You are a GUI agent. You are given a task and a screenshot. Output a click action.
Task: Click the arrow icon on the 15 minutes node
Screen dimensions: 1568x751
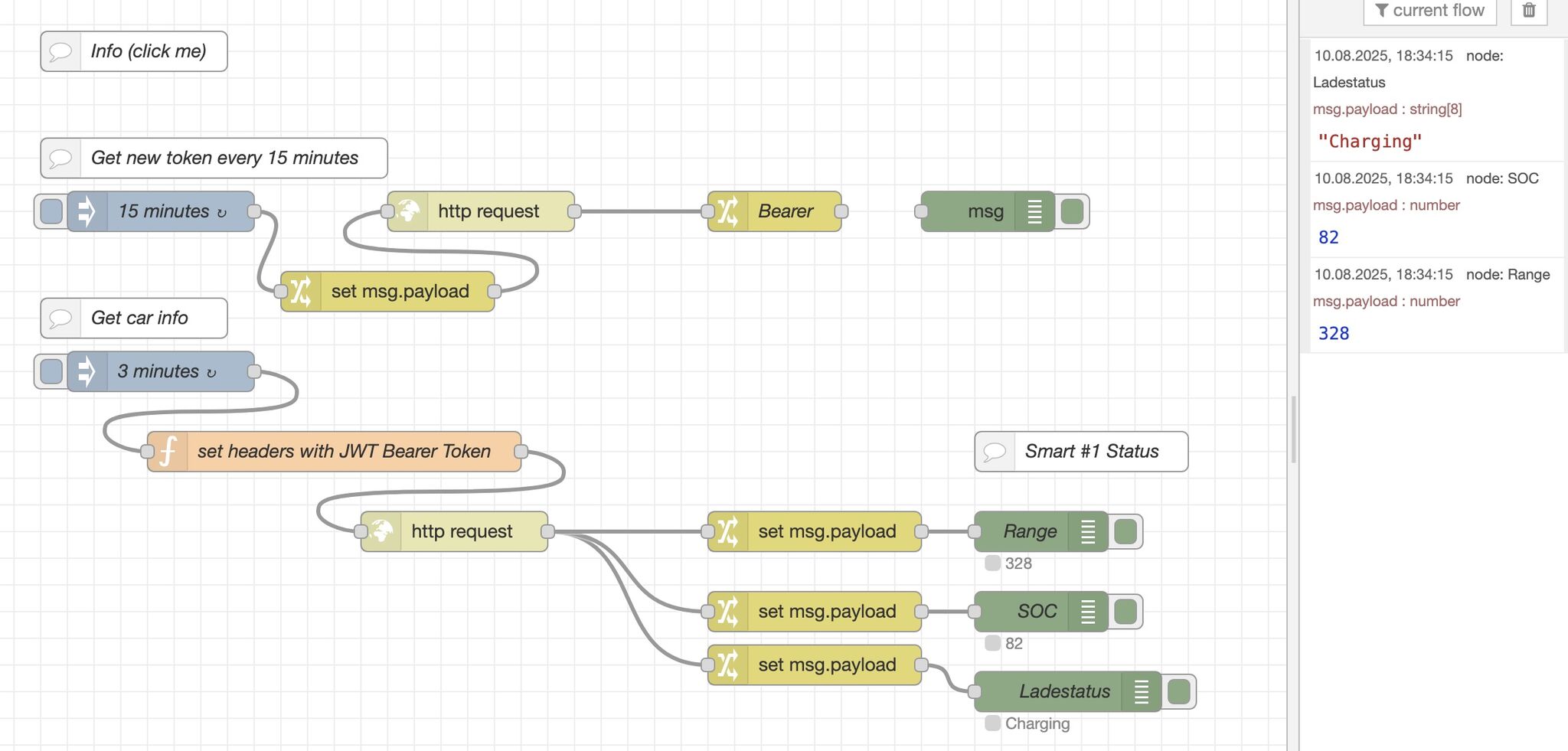point(87,211)
